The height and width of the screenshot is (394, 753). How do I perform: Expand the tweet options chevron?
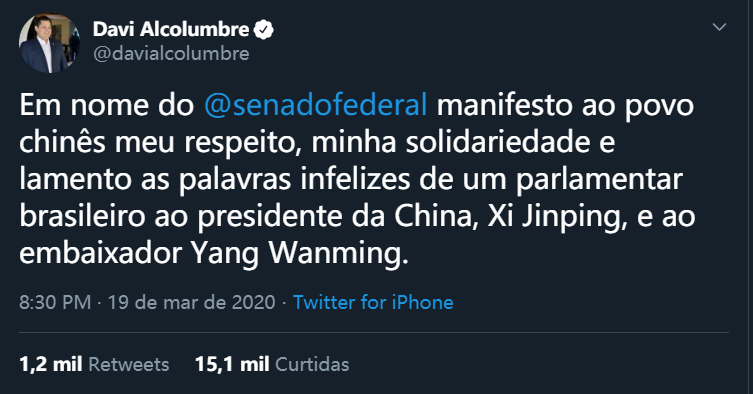tap(719, 27)
